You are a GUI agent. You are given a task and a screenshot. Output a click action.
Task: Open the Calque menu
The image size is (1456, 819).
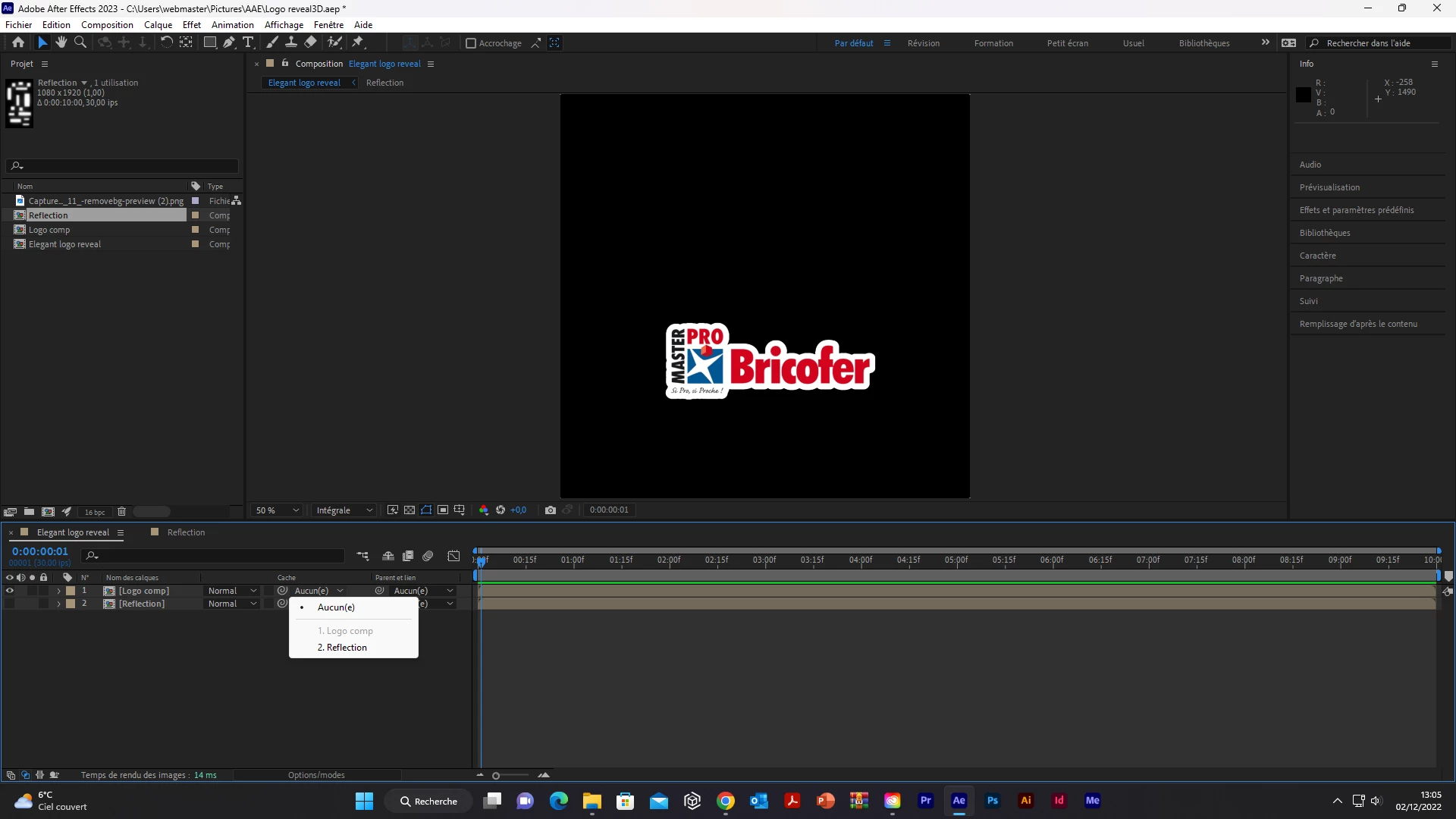(158, 25)
